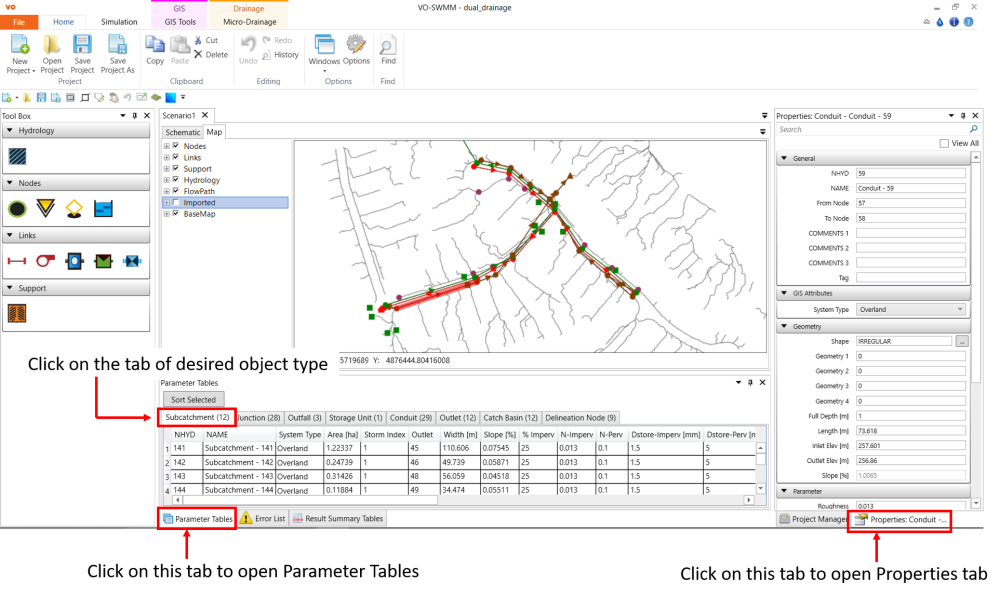Choose the storage unit node tool
1000x597 pixels.
[104, 209]
